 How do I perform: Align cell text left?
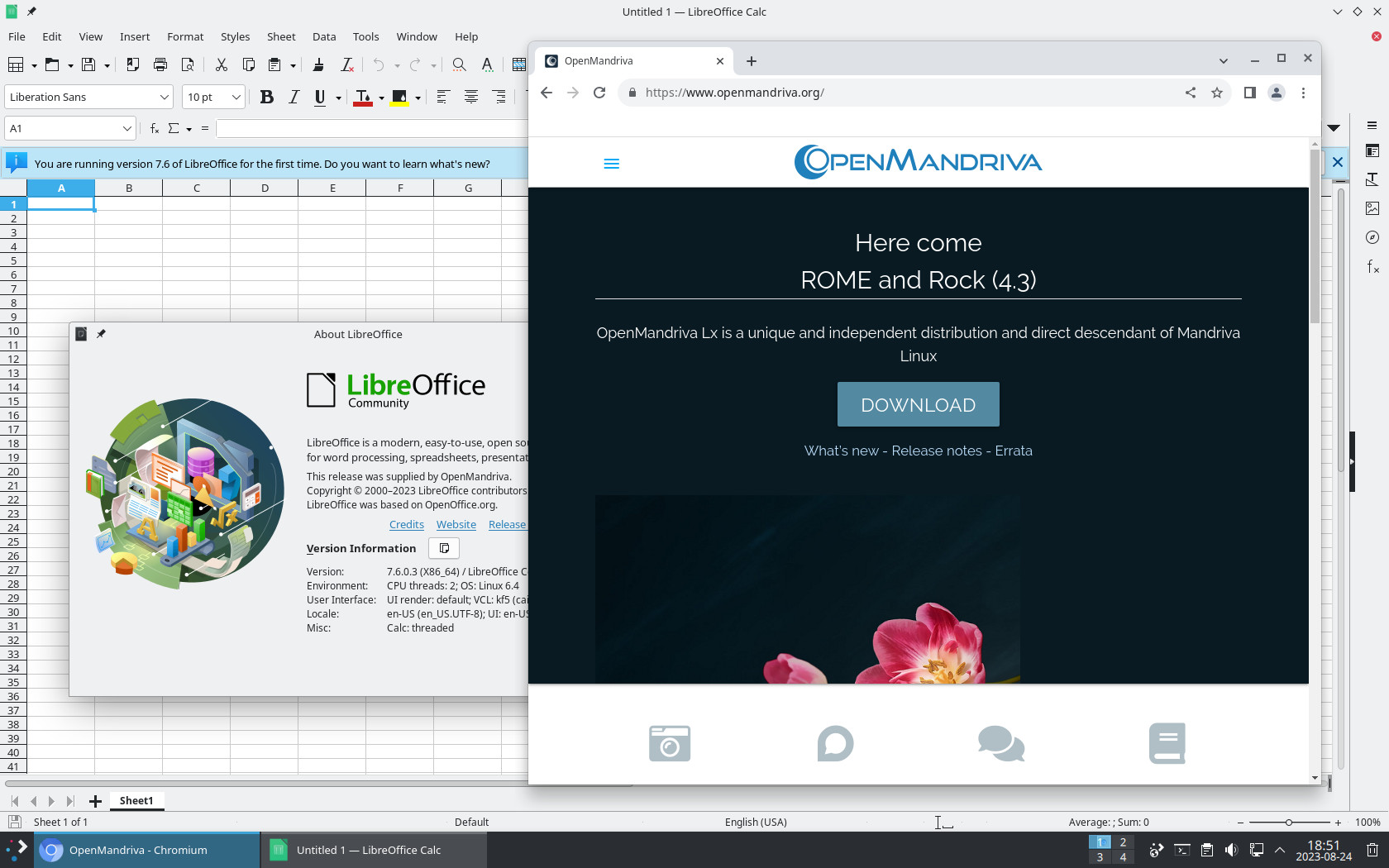tap(442, 97)
